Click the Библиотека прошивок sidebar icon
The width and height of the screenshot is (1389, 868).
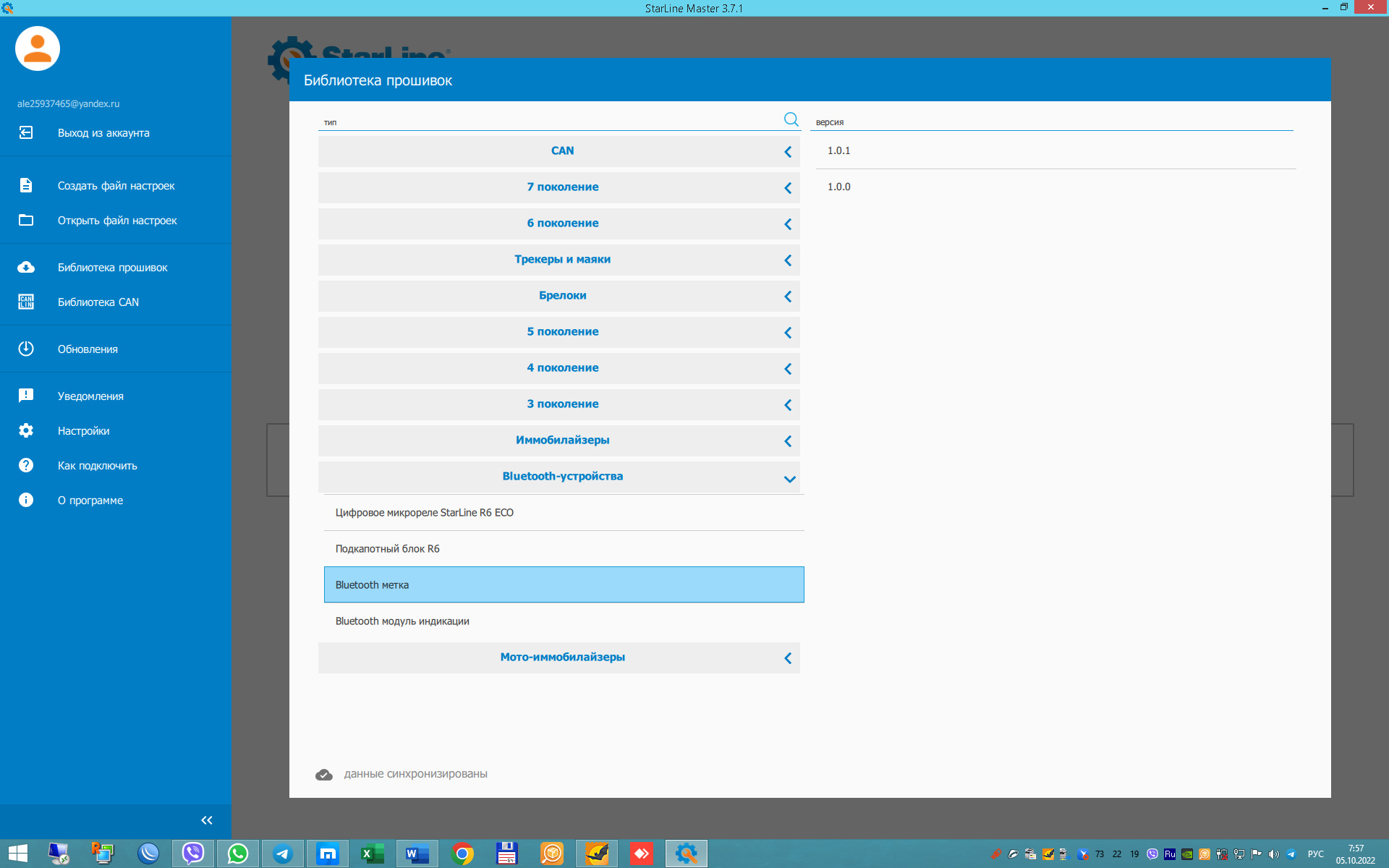(x=25, y=267)
